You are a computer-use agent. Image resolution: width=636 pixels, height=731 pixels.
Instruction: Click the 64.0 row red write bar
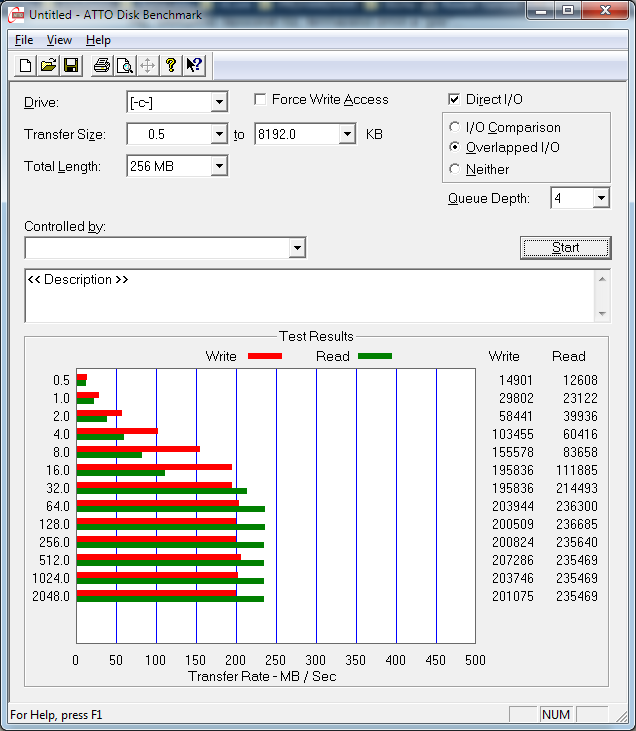(x=158, y=503)
